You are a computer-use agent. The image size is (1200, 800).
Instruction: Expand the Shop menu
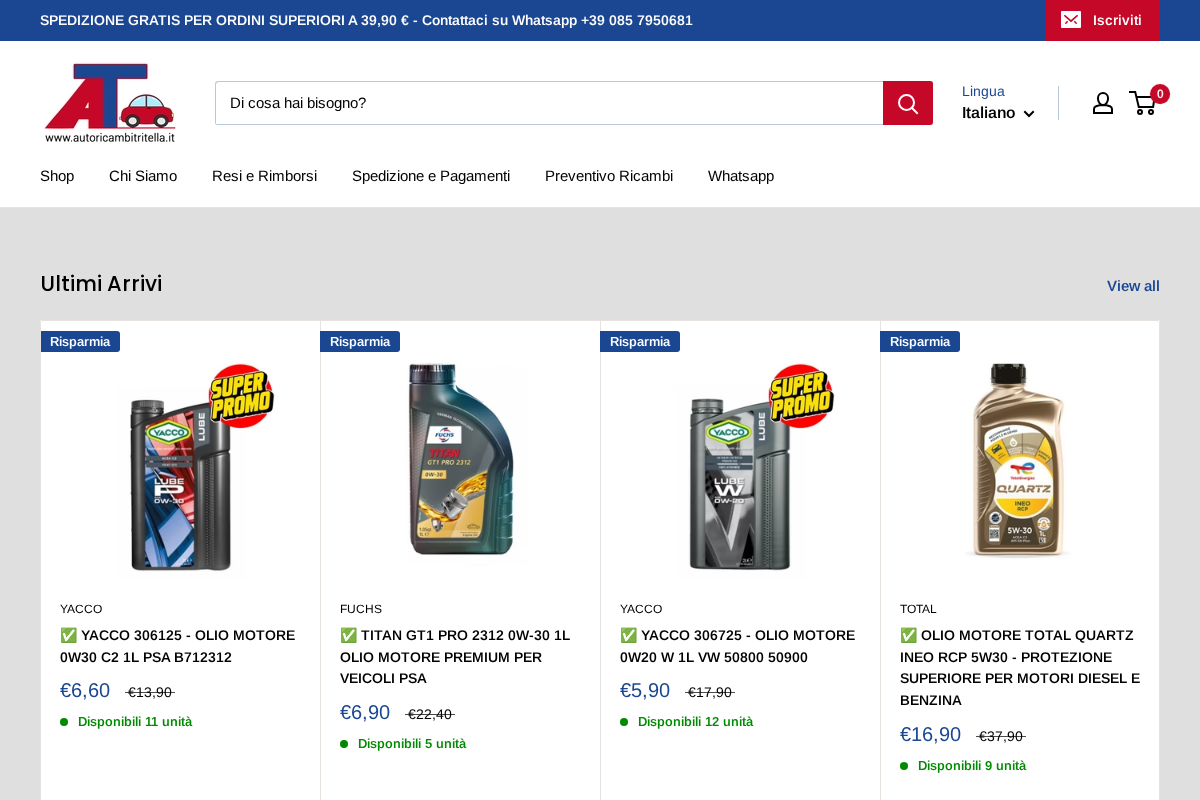(x=57, y=176)
